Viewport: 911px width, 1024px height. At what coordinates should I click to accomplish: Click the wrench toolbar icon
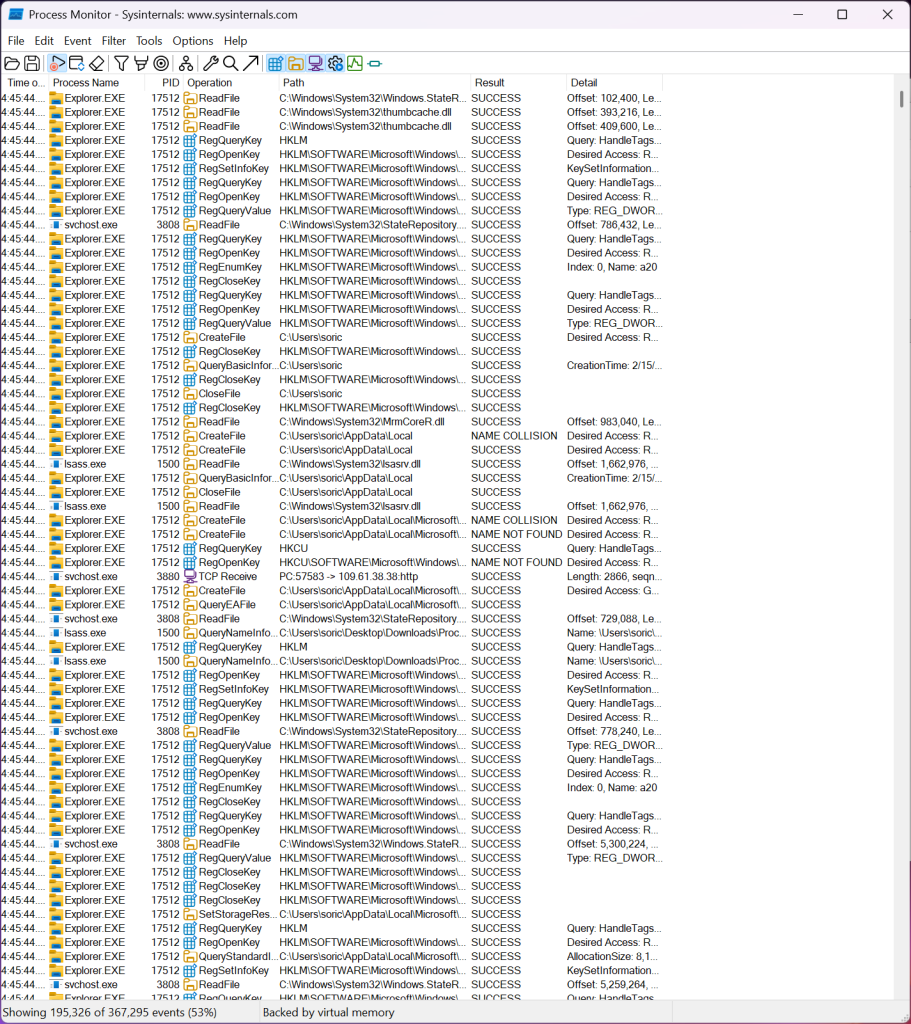[x=210, y=63]
